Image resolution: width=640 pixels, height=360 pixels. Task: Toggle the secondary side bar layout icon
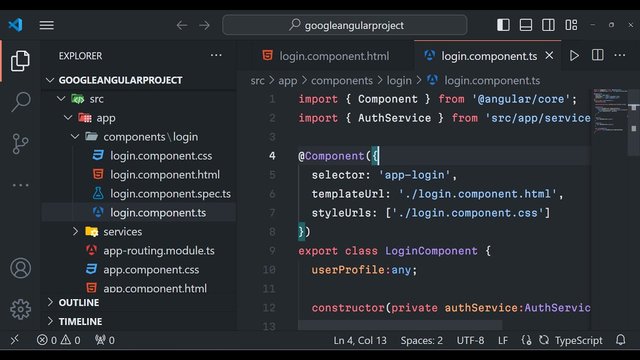548,25
